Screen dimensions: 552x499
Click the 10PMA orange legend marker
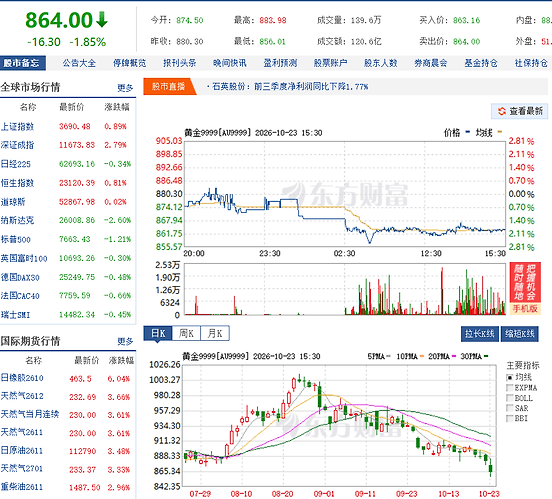(422, 356)
